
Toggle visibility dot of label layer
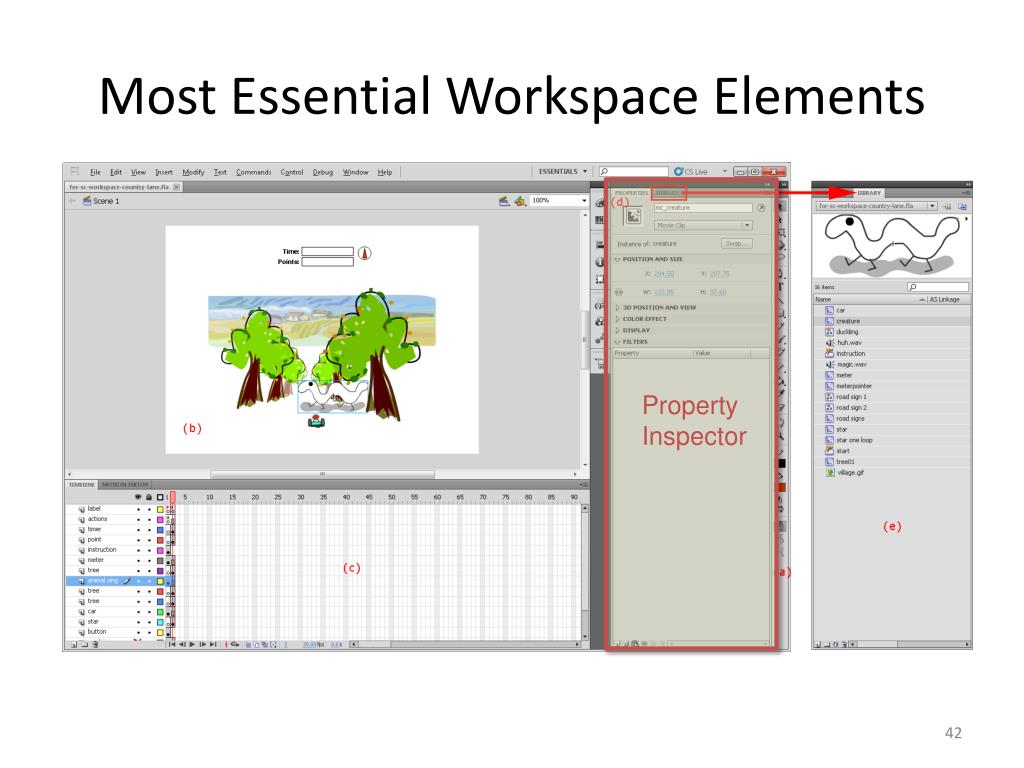click(138, 509)
